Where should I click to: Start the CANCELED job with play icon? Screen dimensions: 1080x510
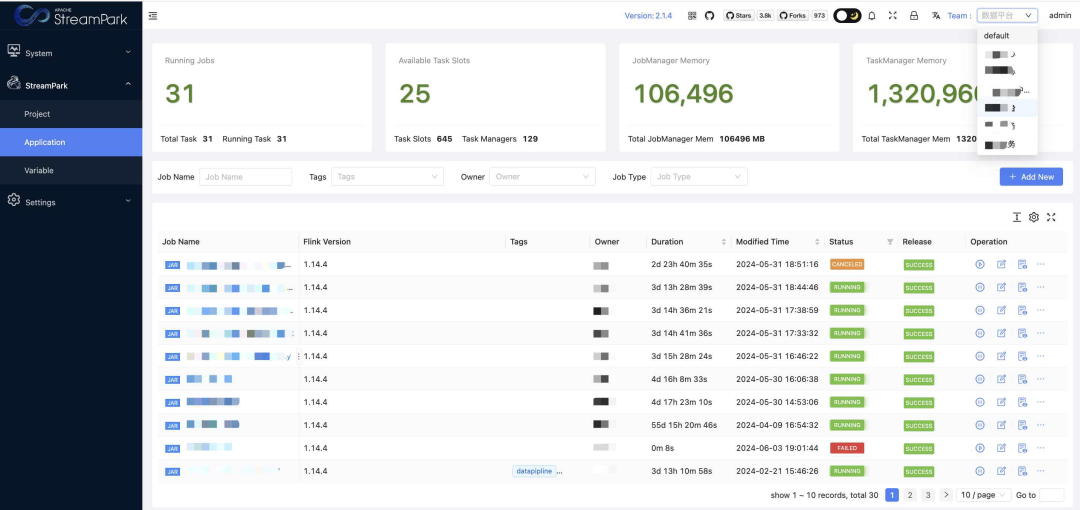click(x=979, y=265)
